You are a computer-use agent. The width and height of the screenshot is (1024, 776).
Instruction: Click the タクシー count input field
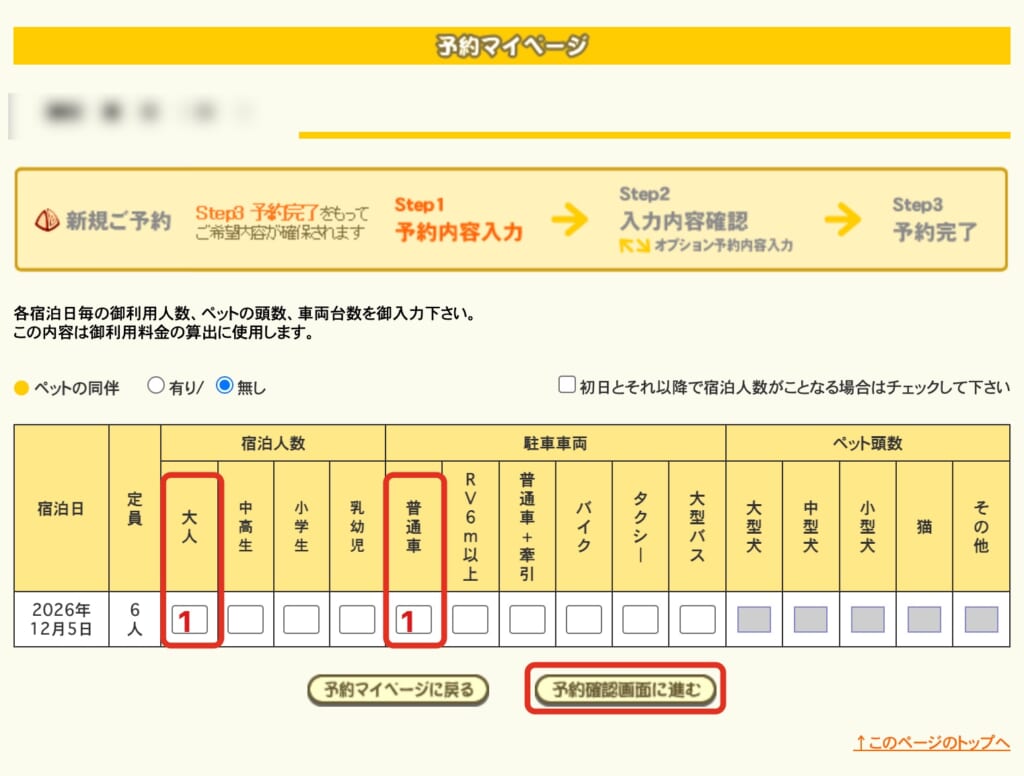640,619
